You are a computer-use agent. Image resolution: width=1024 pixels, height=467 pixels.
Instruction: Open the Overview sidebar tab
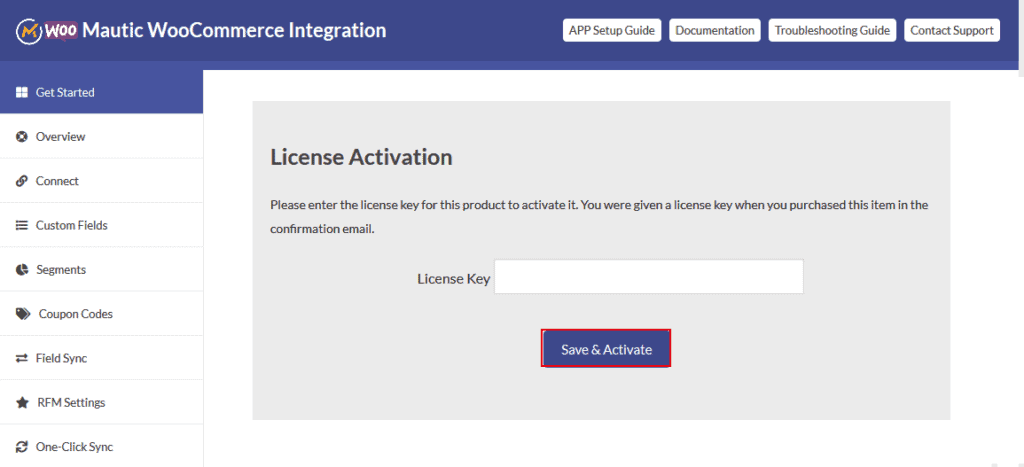(101, 137)
